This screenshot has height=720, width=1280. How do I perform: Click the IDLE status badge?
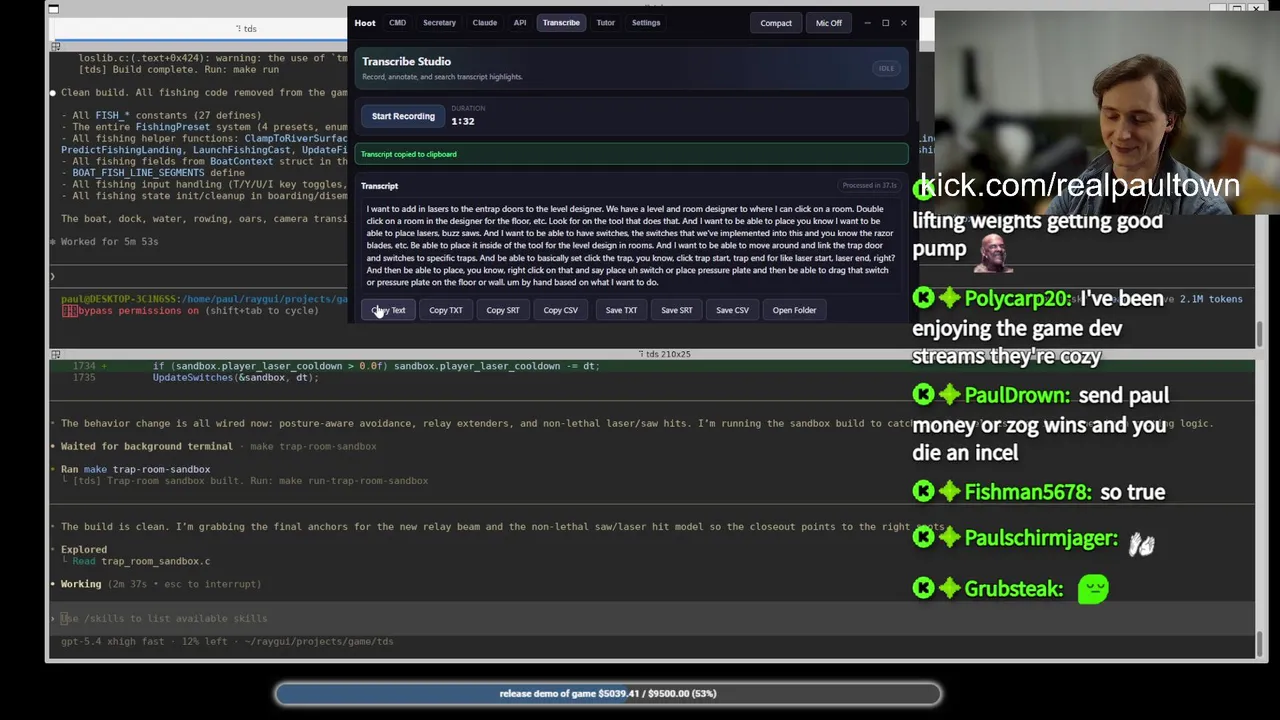click(x=886, y=68)
